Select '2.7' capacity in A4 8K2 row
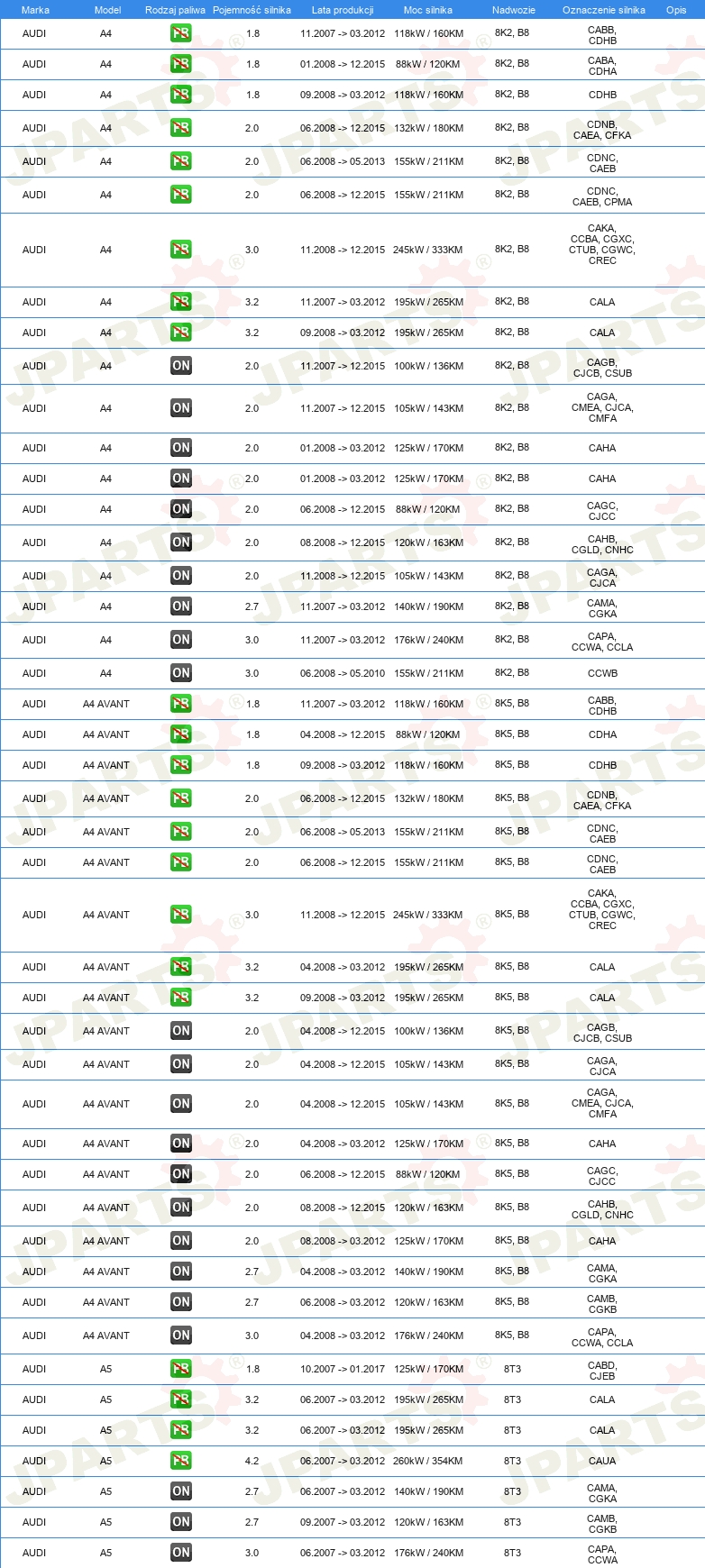Image resolution: width=705 pixels, height=1568 pixels. click(x=252, y=606)
